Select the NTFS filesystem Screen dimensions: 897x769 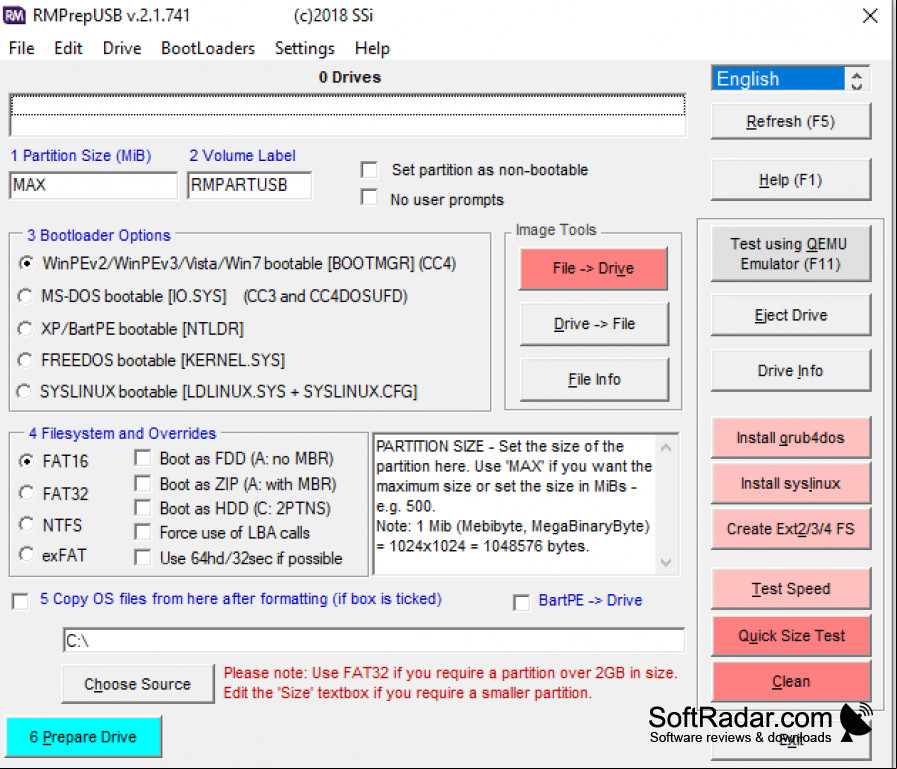point(26,524)
